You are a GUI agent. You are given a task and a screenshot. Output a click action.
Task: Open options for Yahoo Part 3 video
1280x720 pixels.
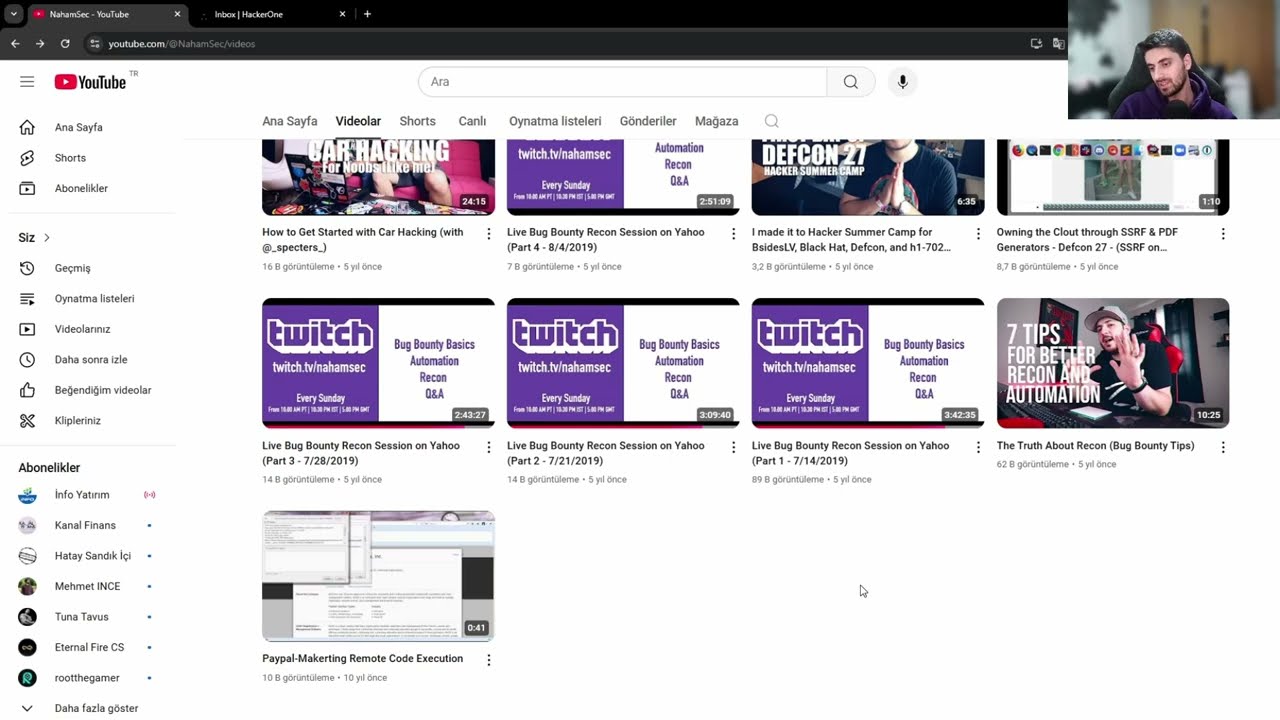pyautogui.click(x=489, y=447)
